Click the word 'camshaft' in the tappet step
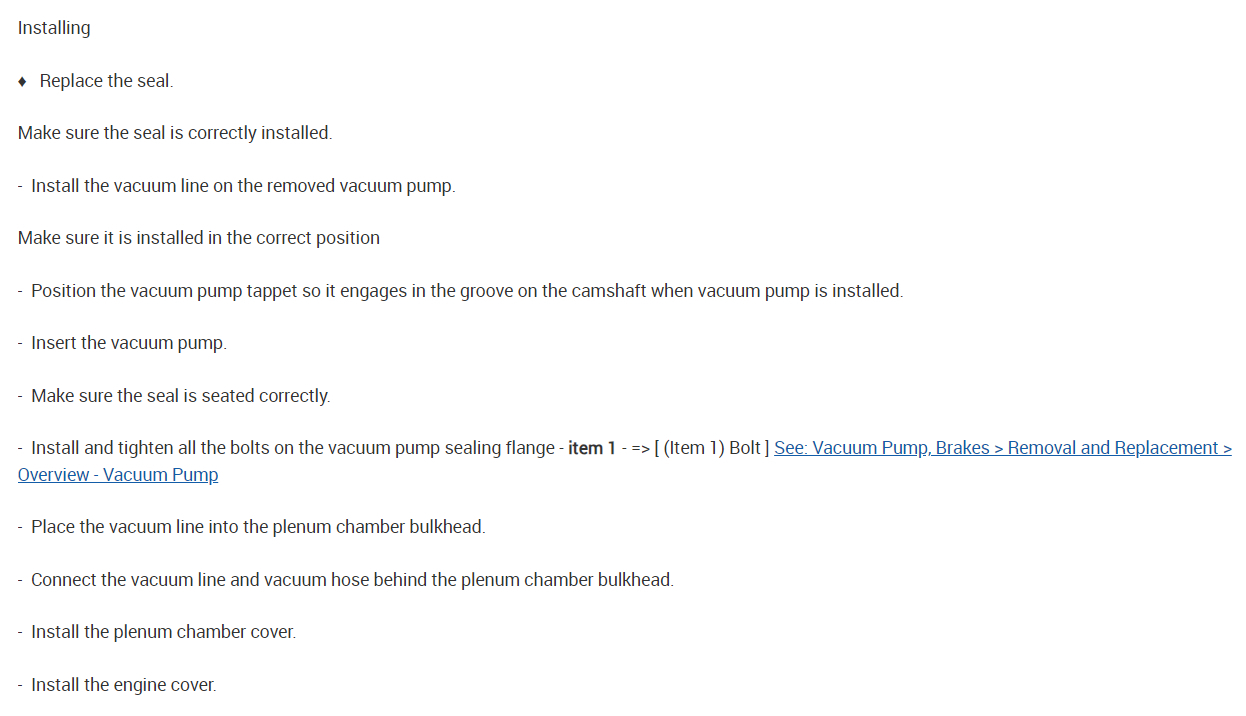 point(608,291)
